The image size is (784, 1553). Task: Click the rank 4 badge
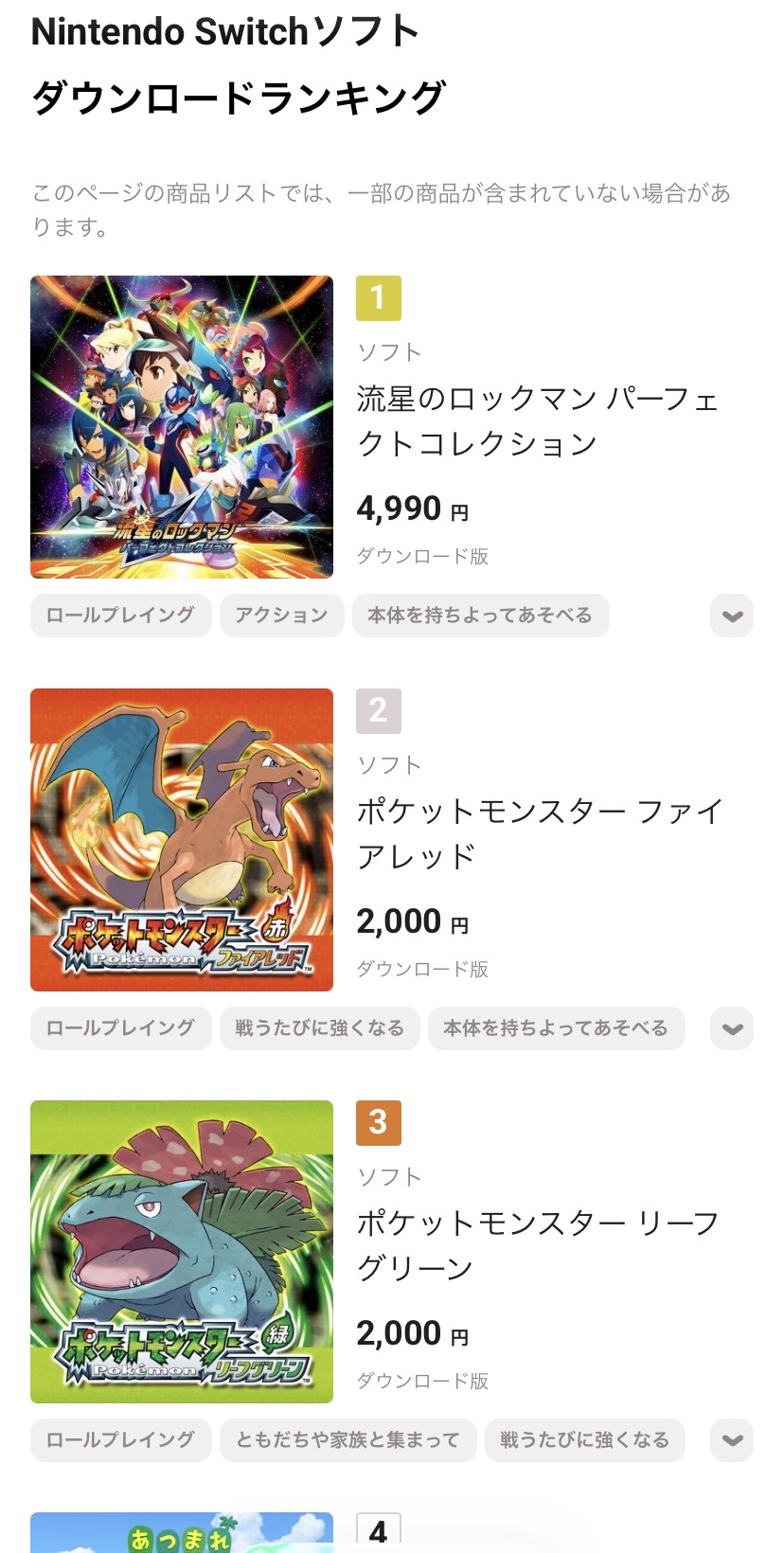pyautogui.click(x=379, y=1532)
